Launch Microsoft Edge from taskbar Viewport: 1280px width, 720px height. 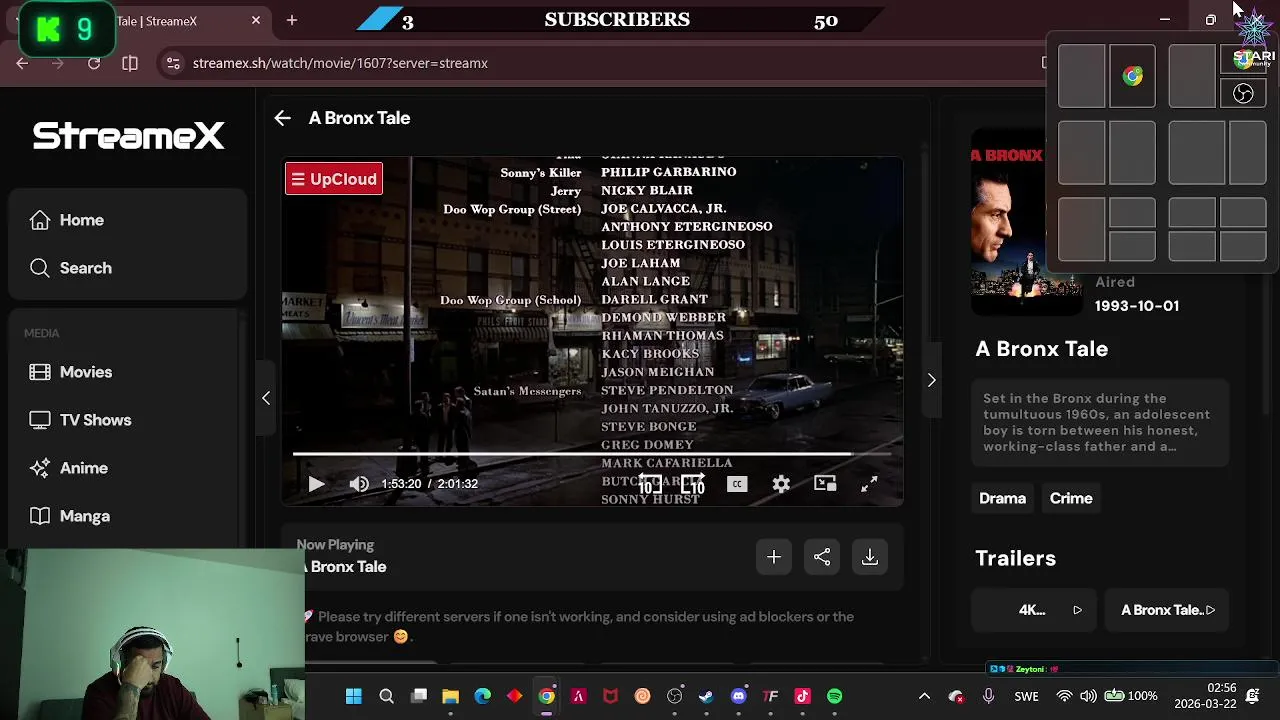tap(483, 696)
